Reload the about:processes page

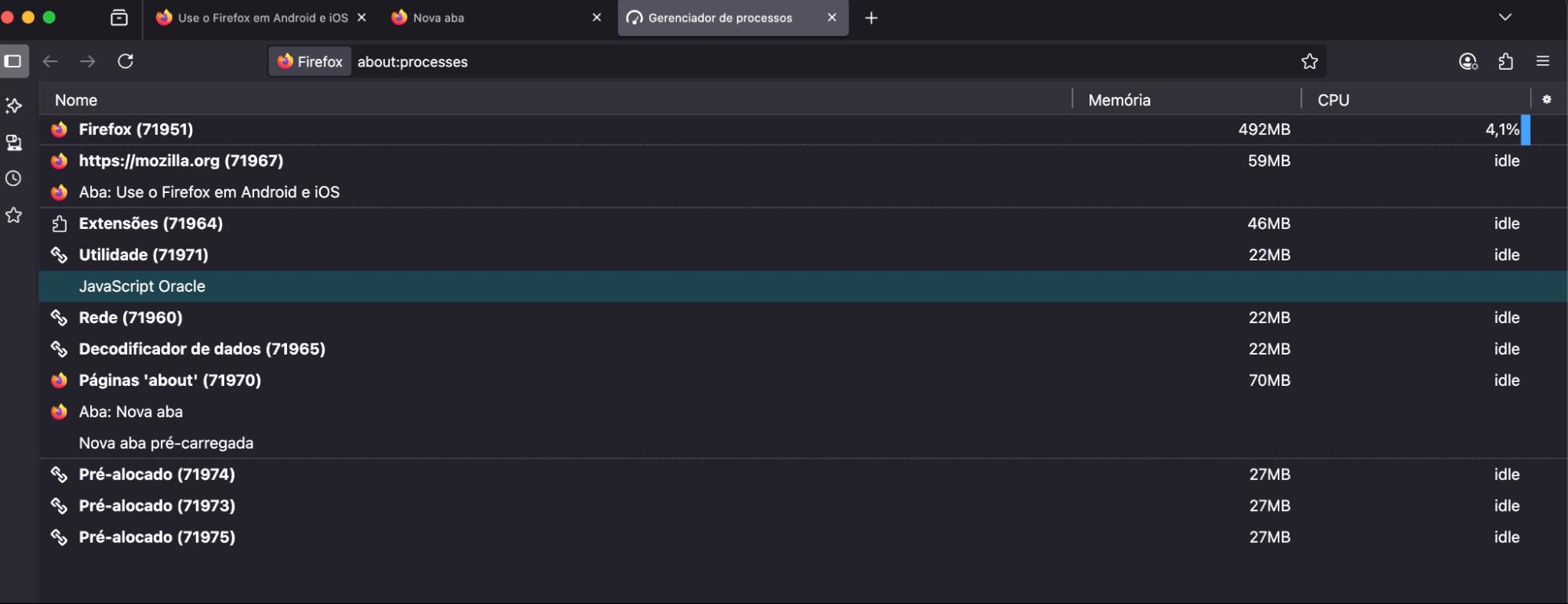click(126, 61)
